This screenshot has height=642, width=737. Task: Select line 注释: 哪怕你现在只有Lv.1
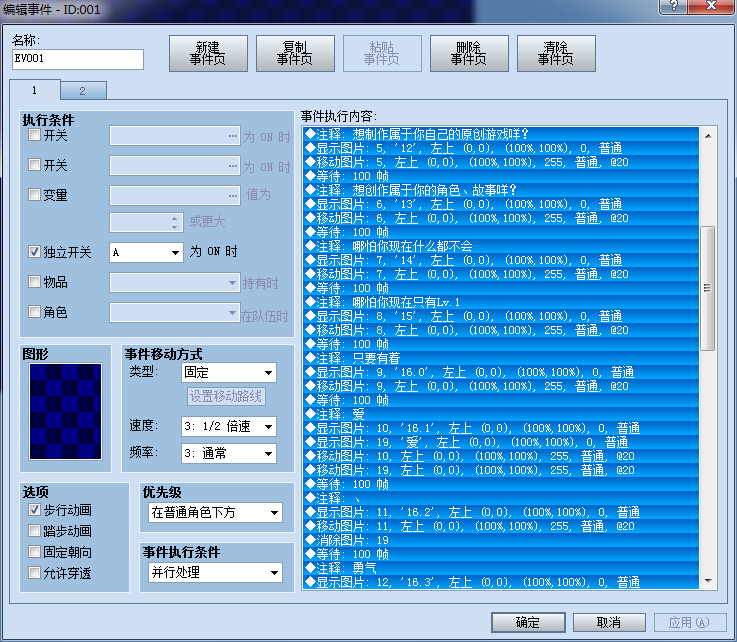[x=501, y=302]
